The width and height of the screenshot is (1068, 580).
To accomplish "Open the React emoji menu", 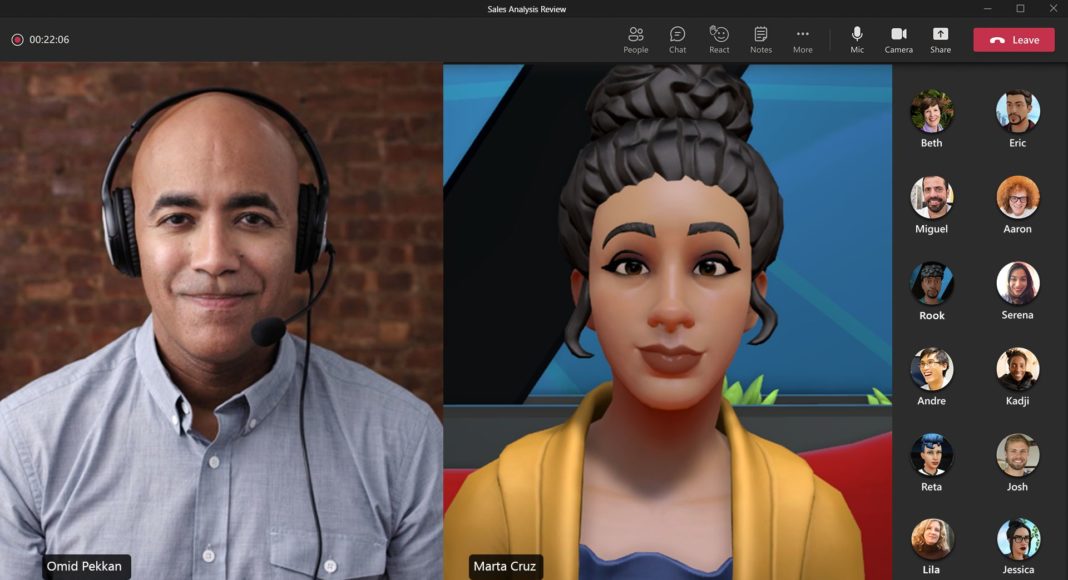I will (x=719, y=39).
